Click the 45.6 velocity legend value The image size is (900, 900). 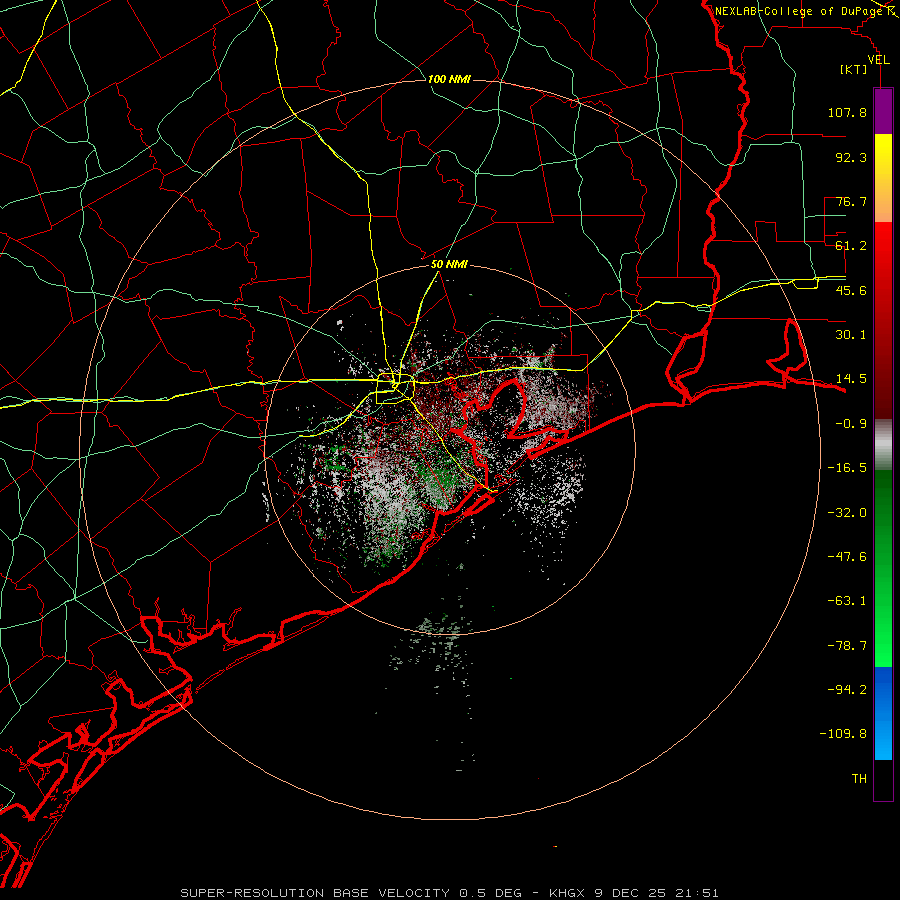pos(851,290)
